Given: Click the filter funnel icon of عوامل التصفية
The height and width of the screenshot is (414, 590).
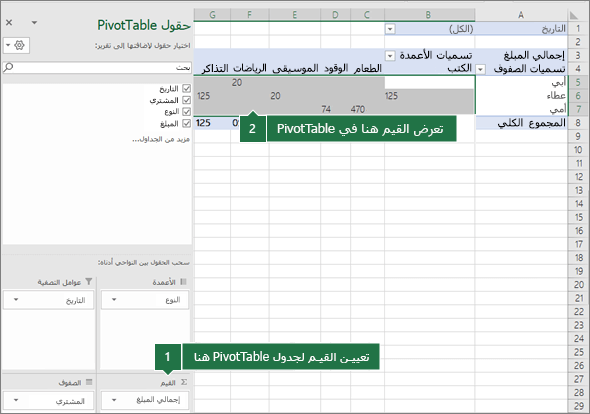Looking at the screenshot, I should 89,282.
